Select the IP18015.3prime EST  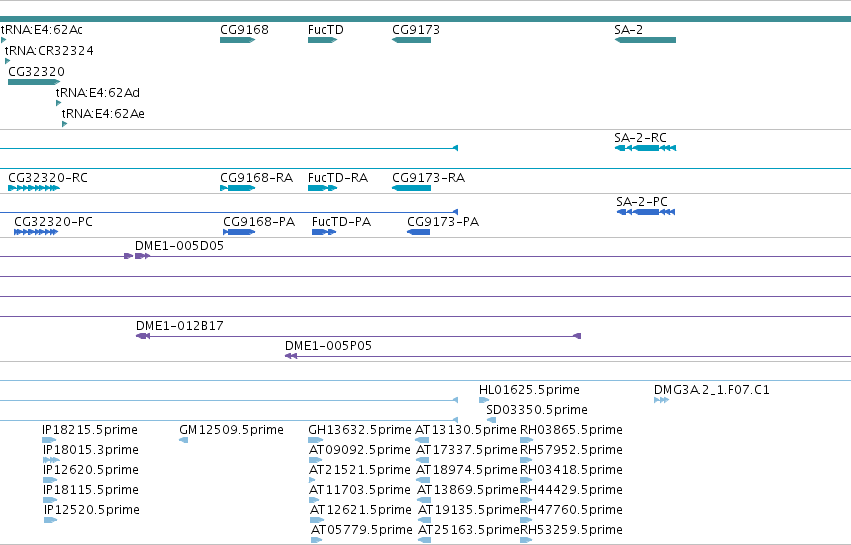[x=51, y=460]
